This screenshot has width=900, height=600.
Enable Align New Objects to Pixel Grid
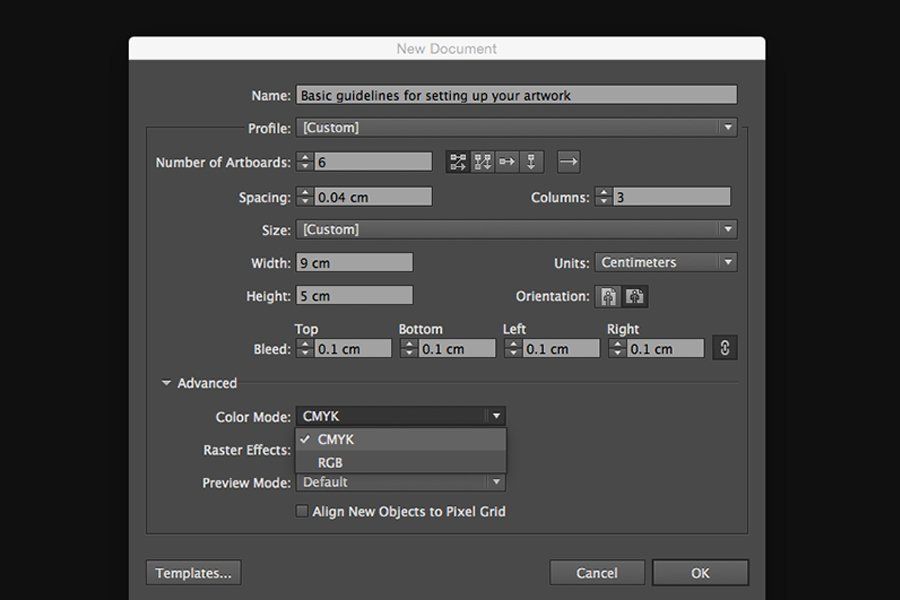[301, 510]
